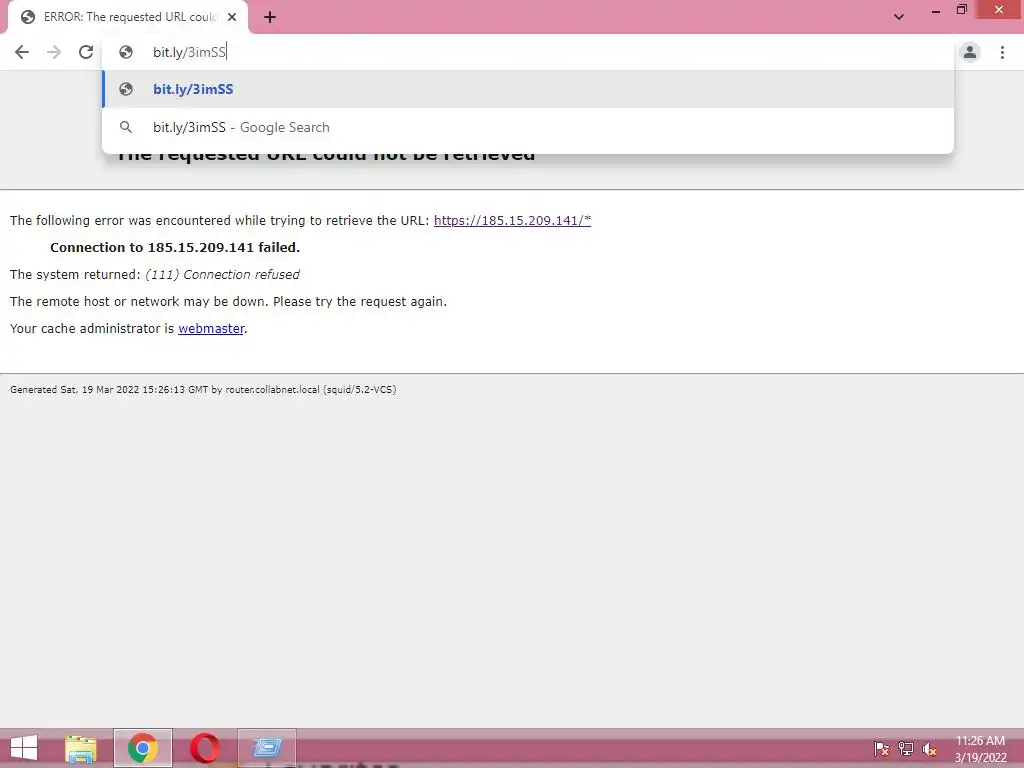Open the Windows Start button
Screen dimensions: 1024x768
pyautogui.click(x=24, y=748)
